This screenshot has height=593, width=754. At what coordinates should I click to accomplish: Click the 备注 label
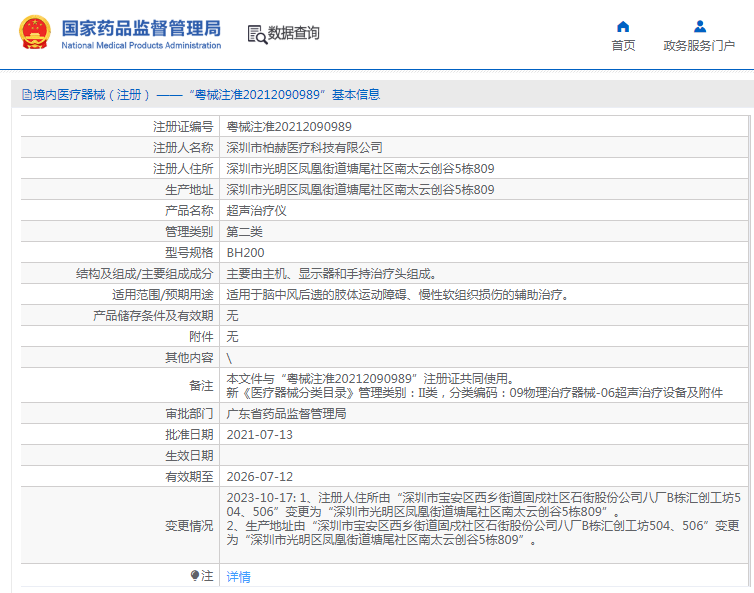tap(201, 386)
